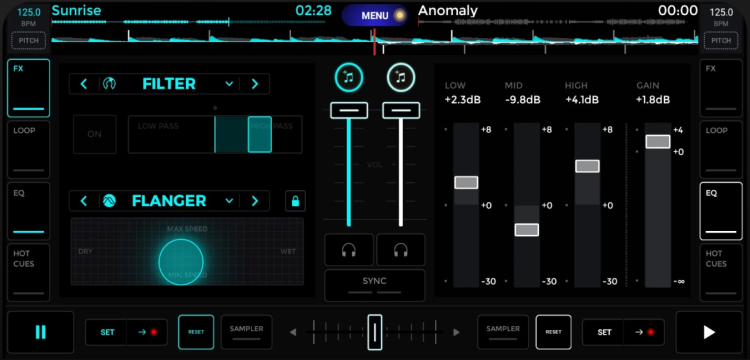750x360 pixels.
Task: Start playback on the right deck
Action: click(x=709, y=332)
